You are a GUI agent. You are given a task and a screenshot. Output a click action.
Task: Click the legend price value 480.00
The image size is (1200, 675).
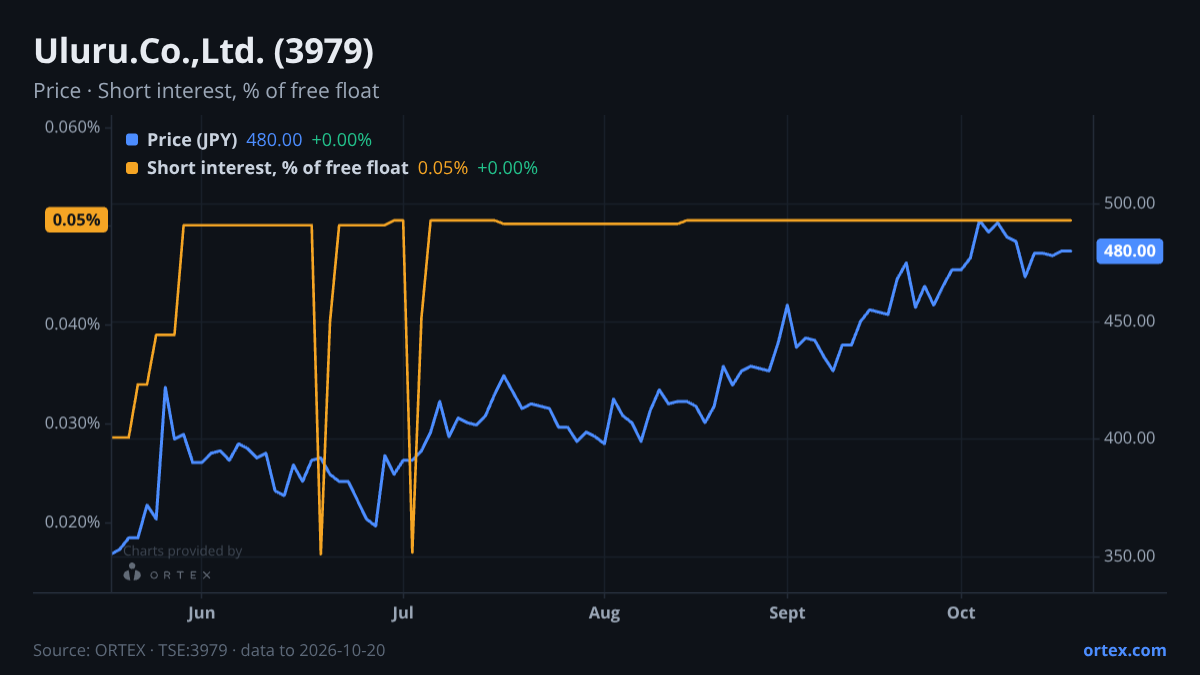(274, 140)
